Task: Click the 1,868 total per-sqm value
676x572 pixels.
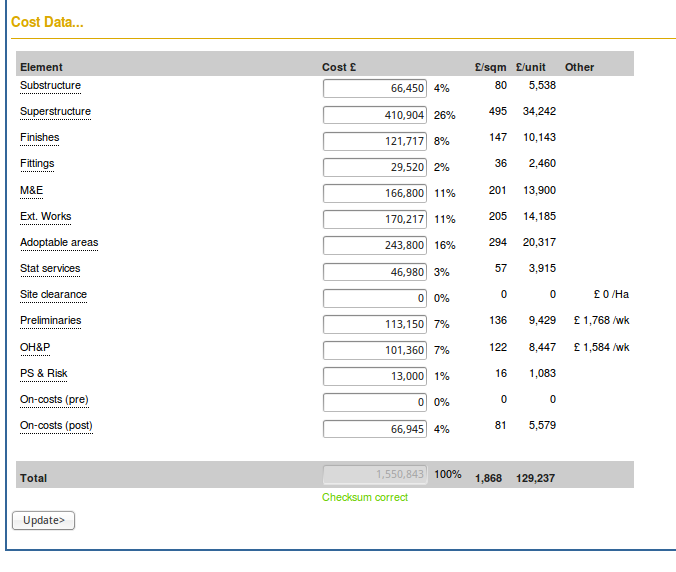Action: click(x=488, y=478)
